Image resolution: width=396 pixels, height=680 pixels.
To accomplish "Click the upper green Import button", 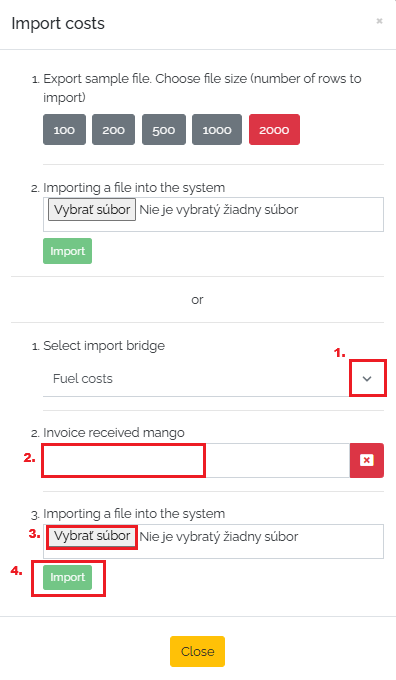I will coord(67,251).
